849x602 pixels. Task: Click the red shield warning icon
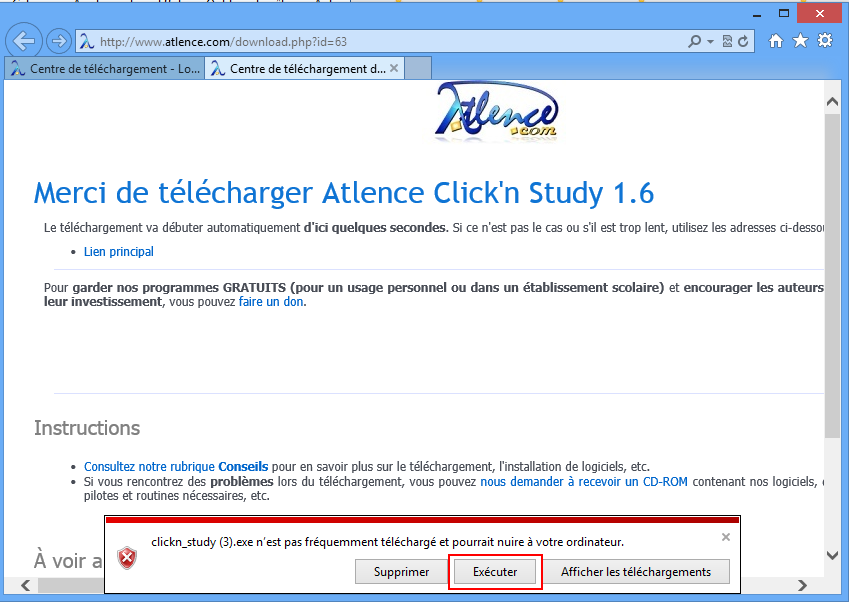tap(127, 558)
